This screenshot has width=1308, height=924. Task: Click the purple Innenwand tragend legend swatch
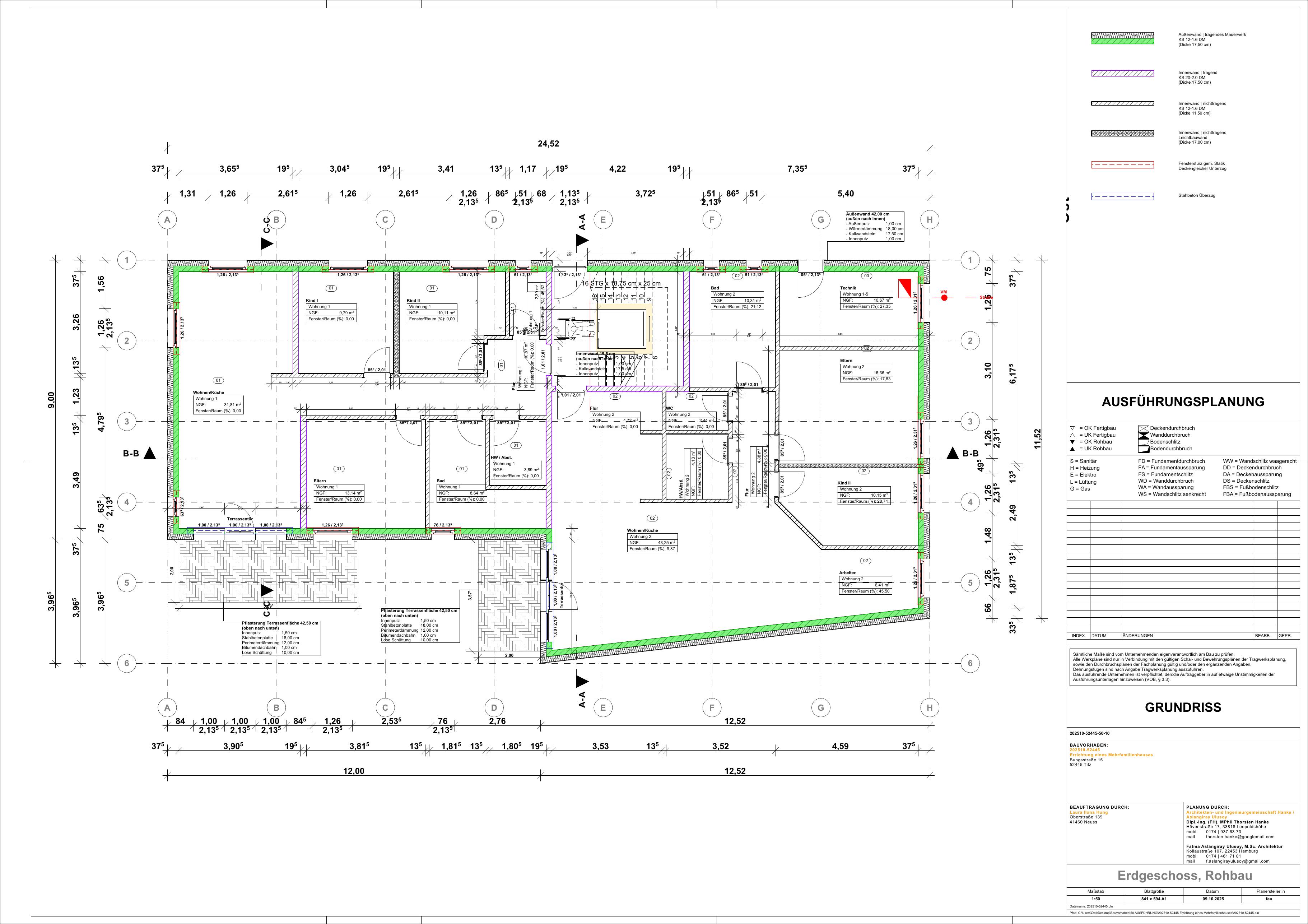[x=1122, y=73]
